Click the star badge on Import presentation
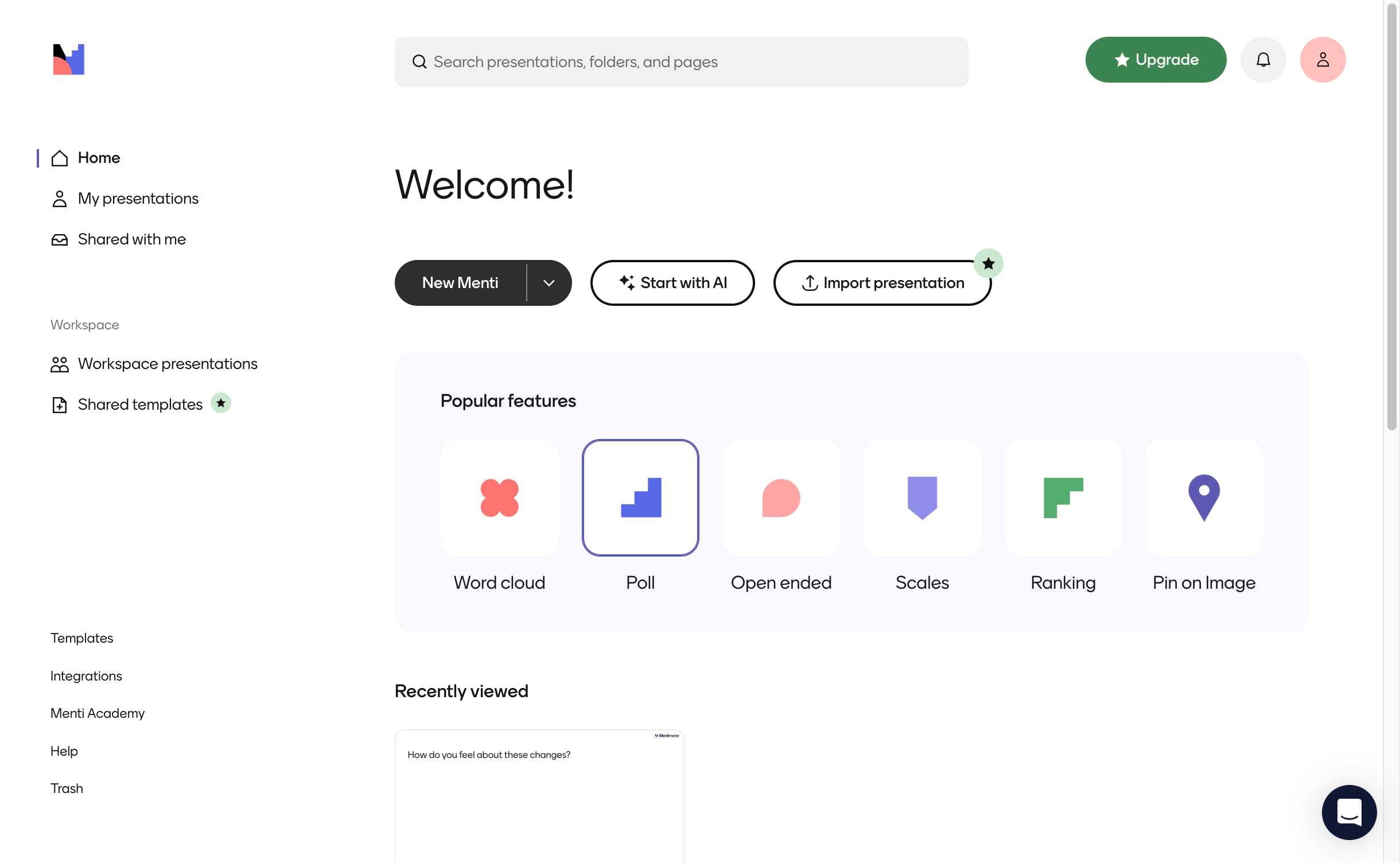The width and height of the screenshot is (1400, 863). click(988, 263)
